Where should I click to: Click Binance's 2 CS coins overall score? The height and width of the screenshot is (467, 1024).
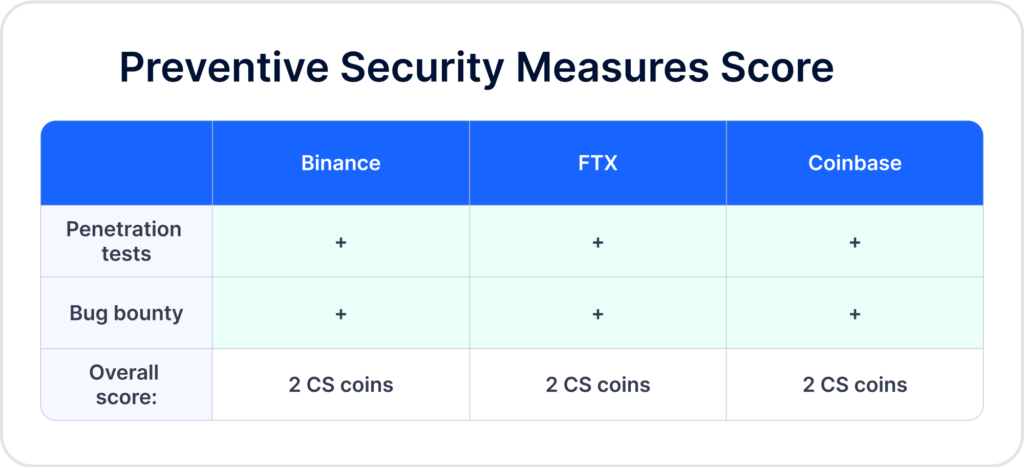tap(341, 385)
